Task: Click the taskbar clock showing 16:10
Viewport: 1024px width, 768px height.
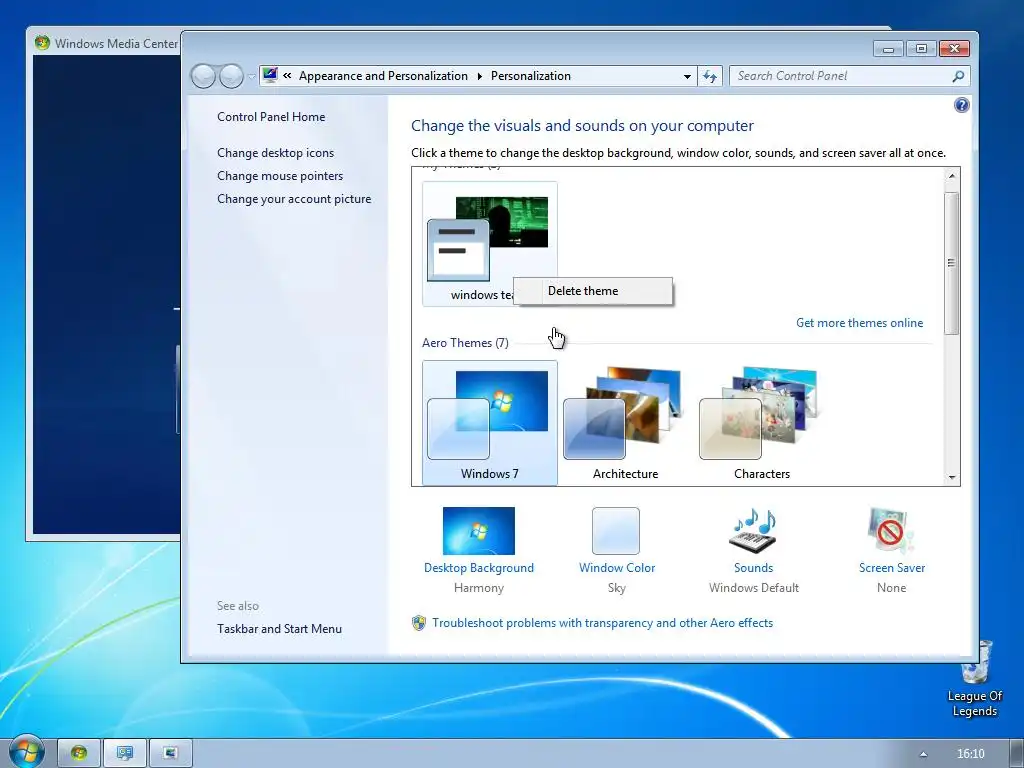Action: [970, 754]
